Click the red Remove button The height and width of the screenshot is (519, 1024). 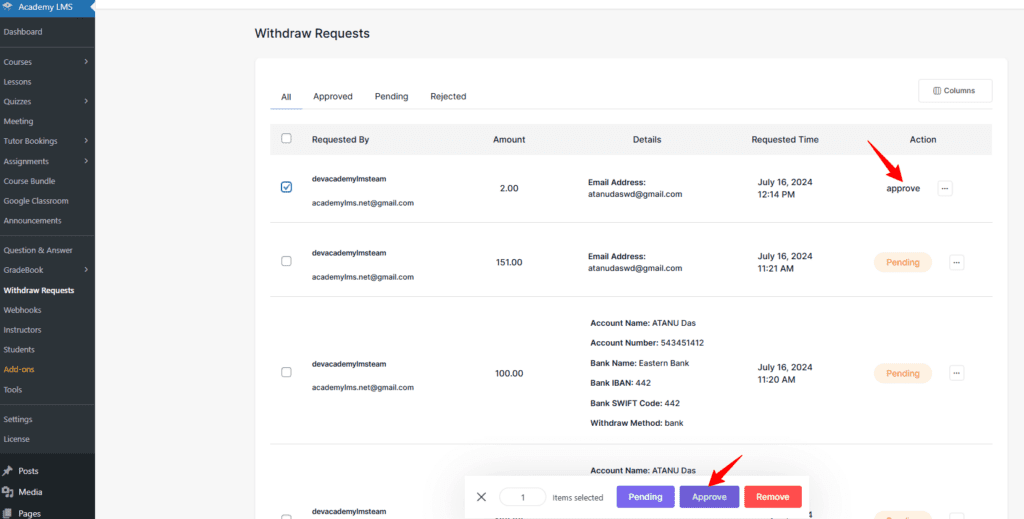[x=772, y=497]
